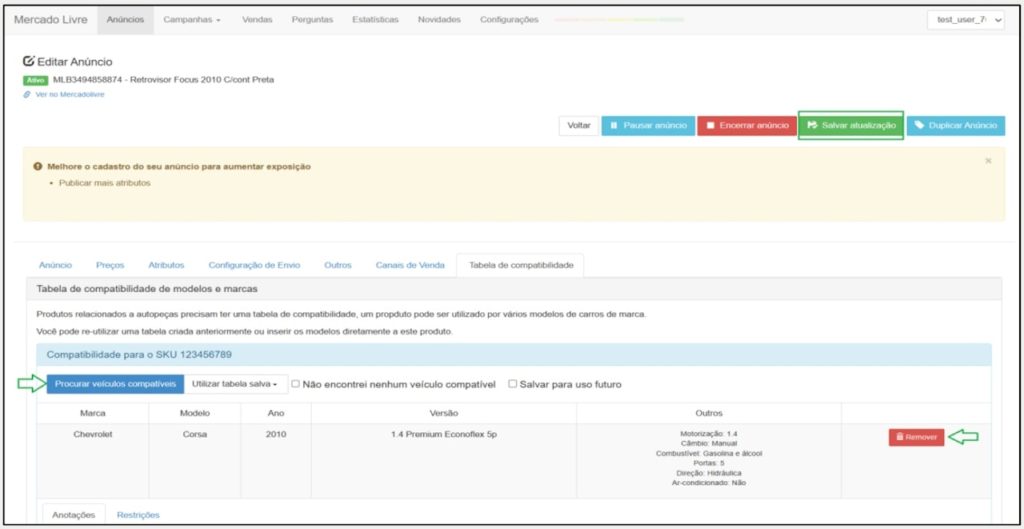
Task: Click Procurar veículos compatíveis button
Action: (x=115, y=384)
